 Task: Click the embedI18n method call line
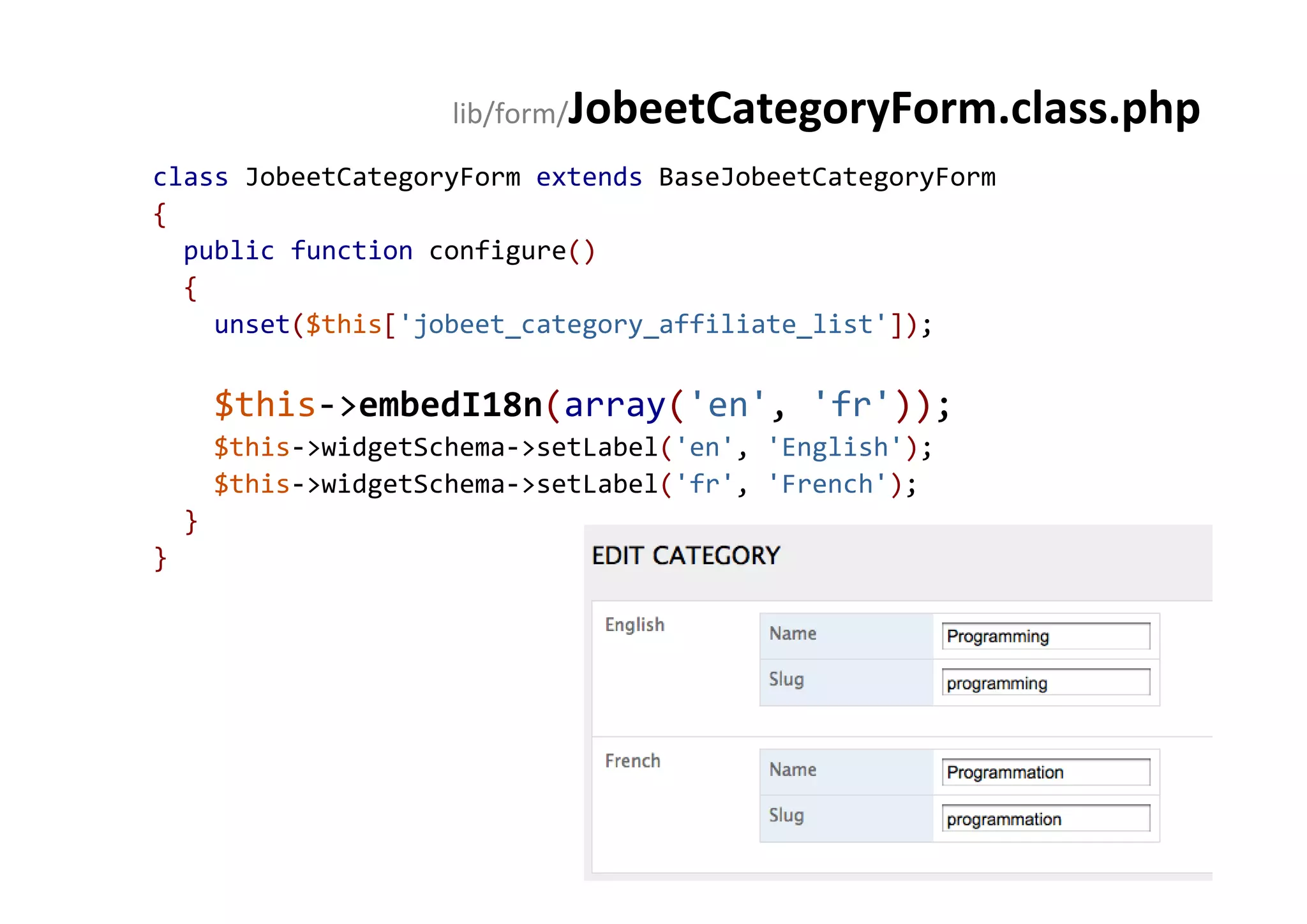click(x=582, y=405)
